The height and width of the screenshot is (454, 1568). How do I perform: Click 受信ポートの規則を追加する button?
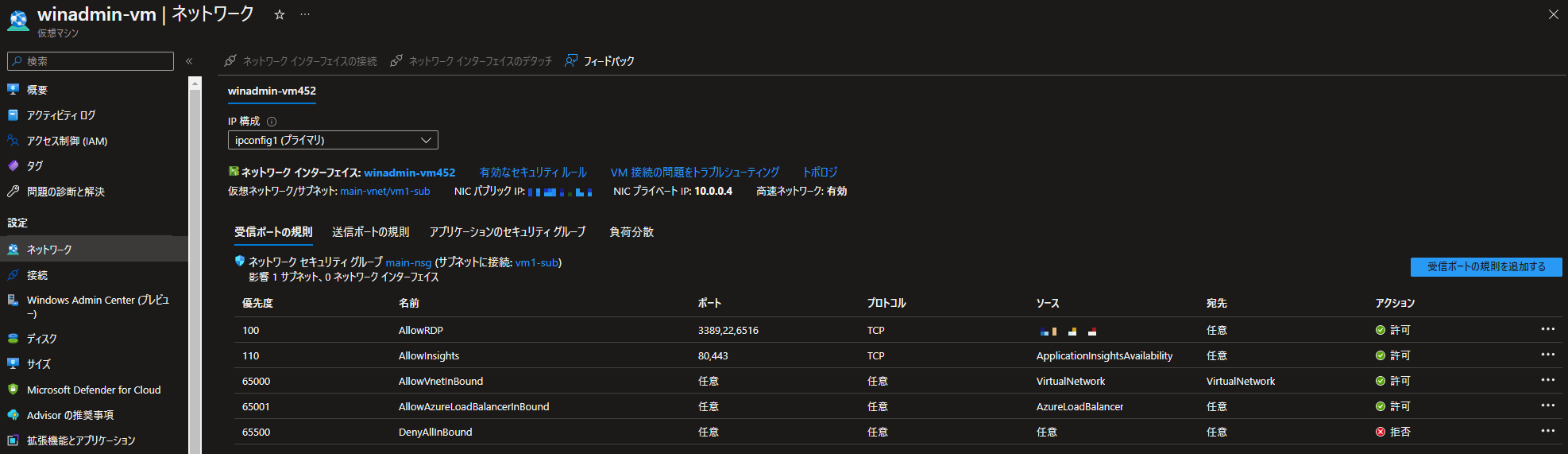[1486, 267]
